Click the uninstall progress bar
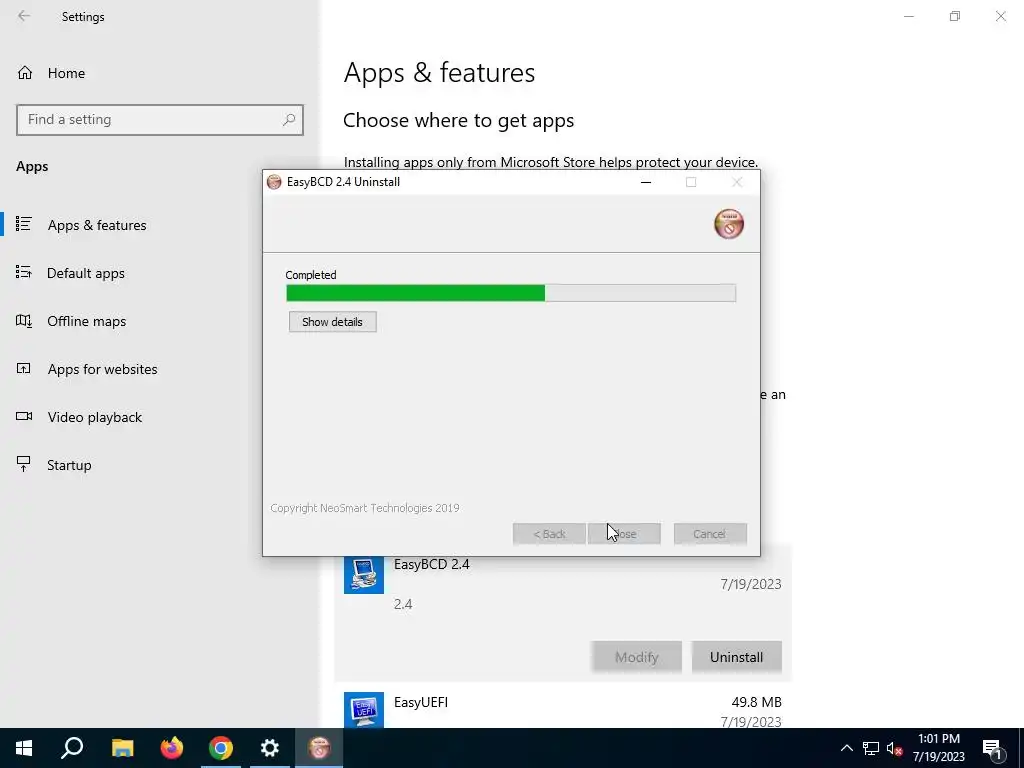This screenshot has height=768, width=1024. [511, 293]
